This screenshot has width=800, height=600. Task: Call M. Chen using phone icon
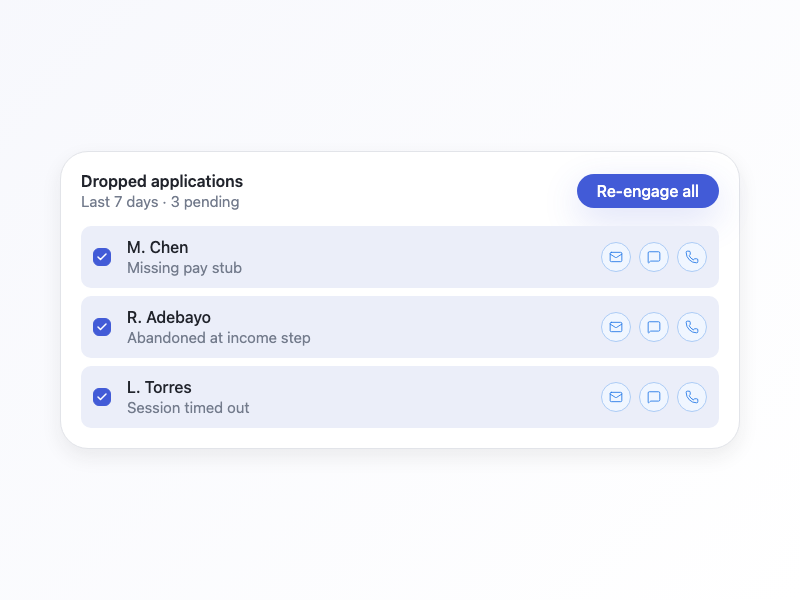click(x=692, y=257)
